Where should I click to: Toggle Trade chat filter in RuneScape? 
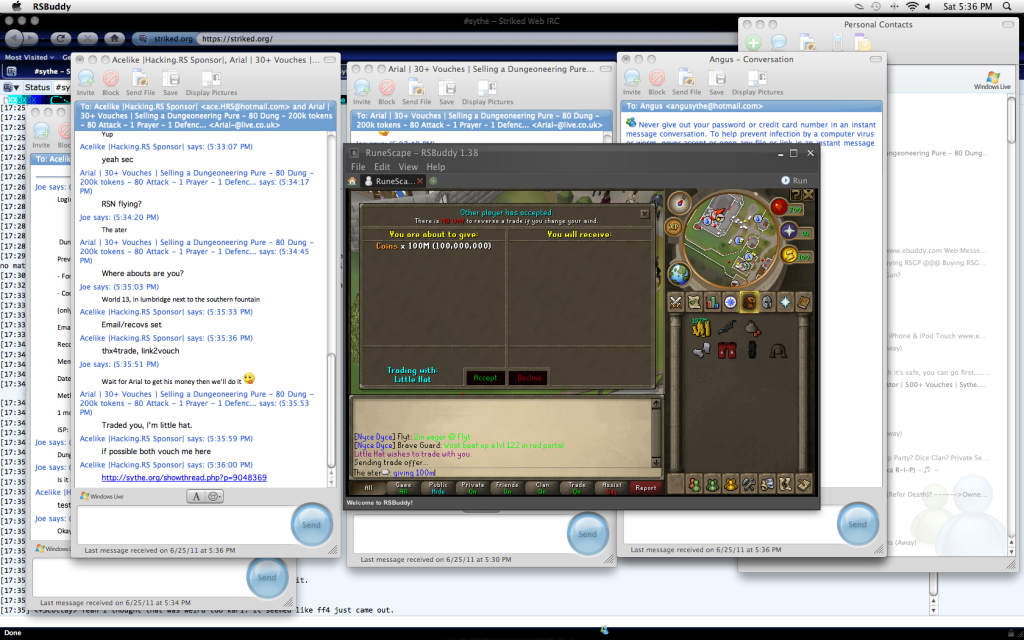tap(577, 488)
